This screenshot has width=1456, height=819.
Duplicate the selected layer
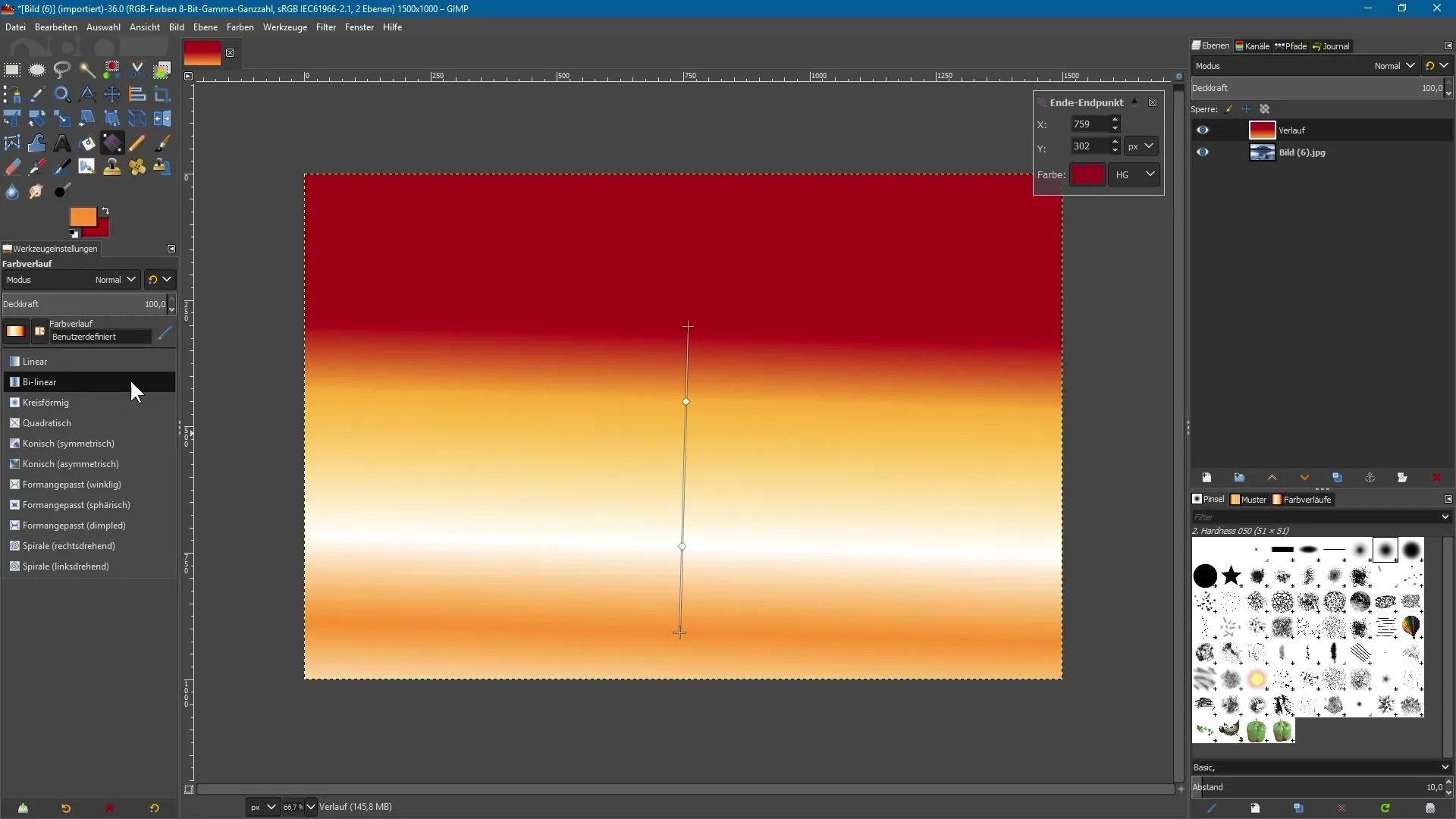pos(1337,478)
